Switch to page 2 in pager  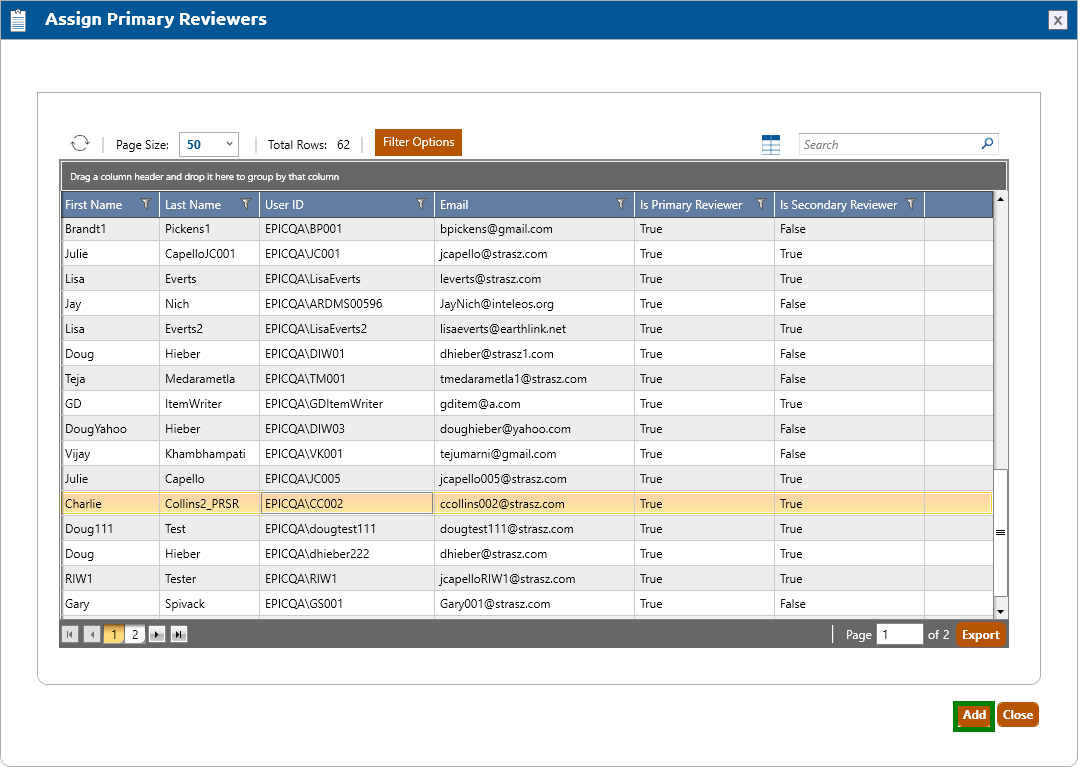pyautogui.click(x=135, y=634)
